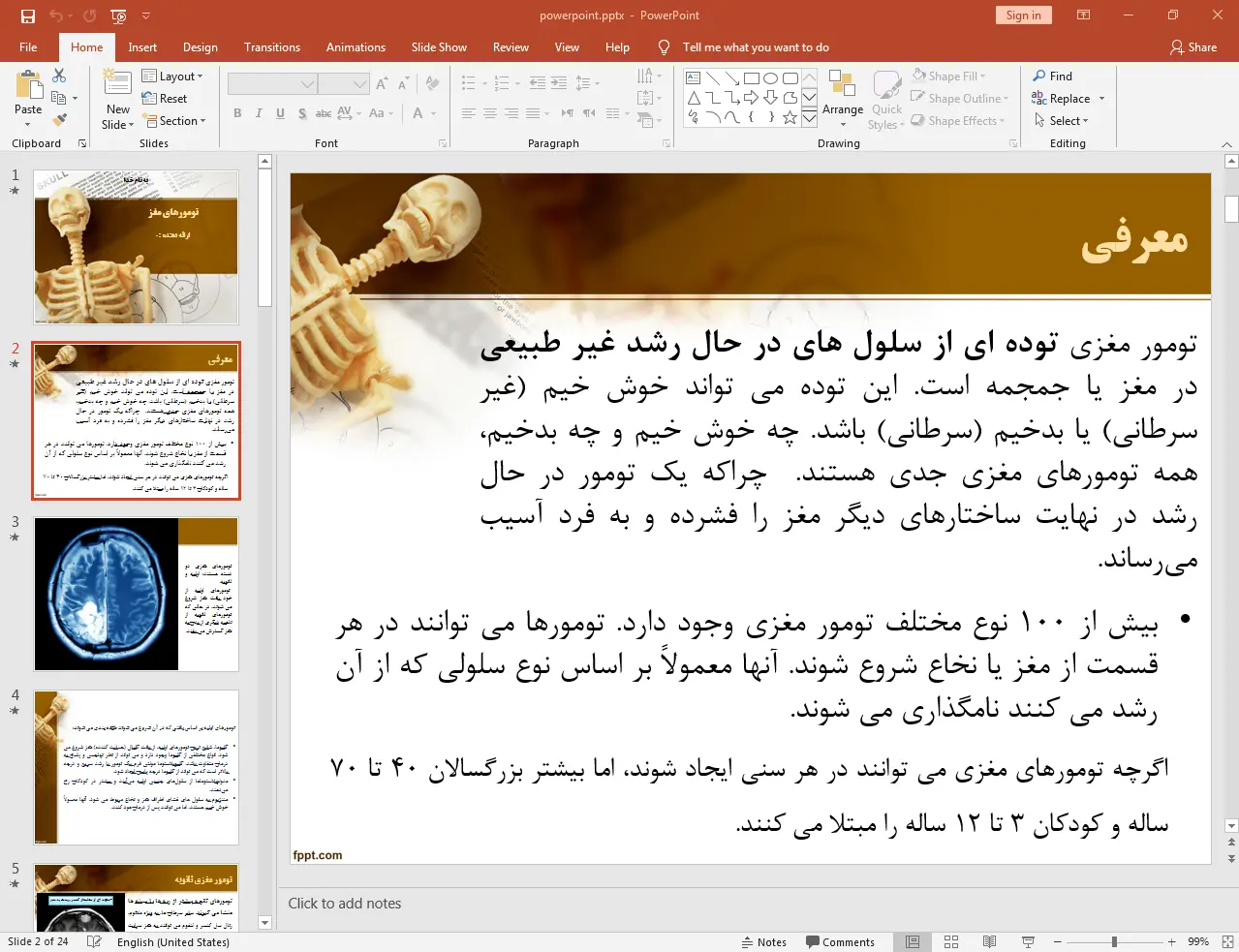Toggle Normal view in status bar
1239x952 pixels.
click(913, 941)
